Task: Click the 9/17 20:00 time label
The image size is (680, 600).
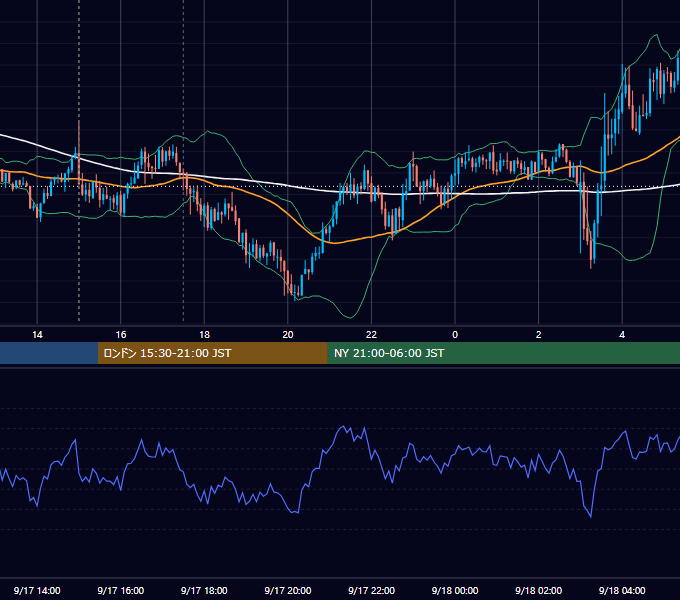Action: (x=288, y=590)
